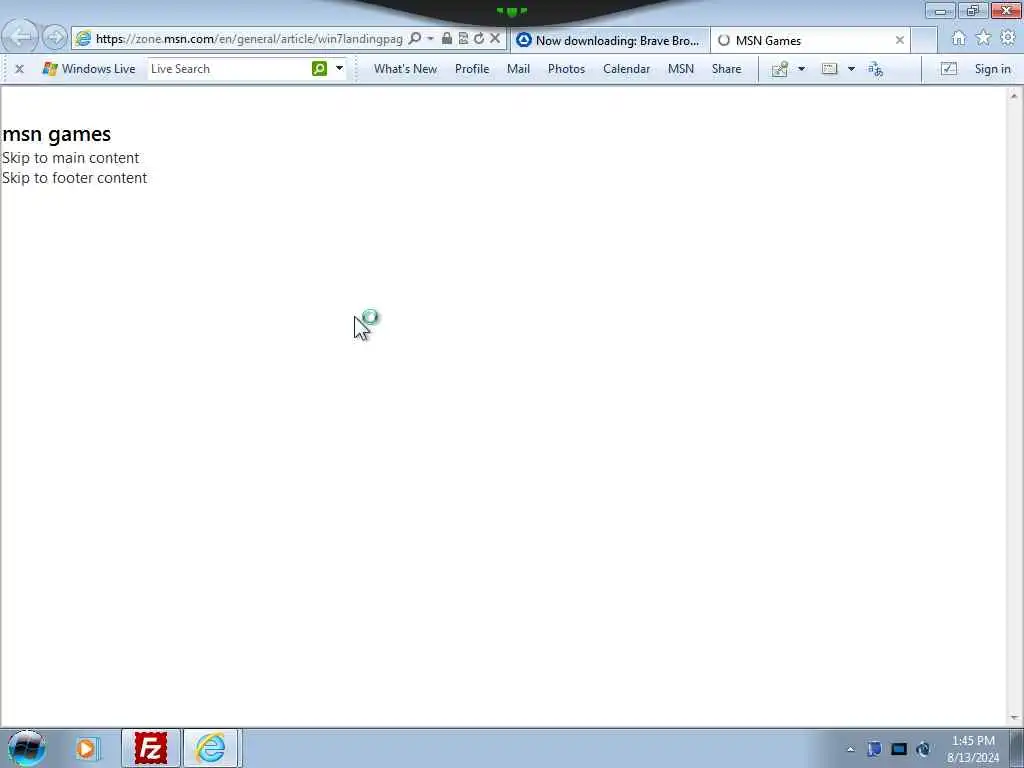Click the Windows Live logo button
The height and width of the screenshot is (768, 1024).
pos(88,69)
